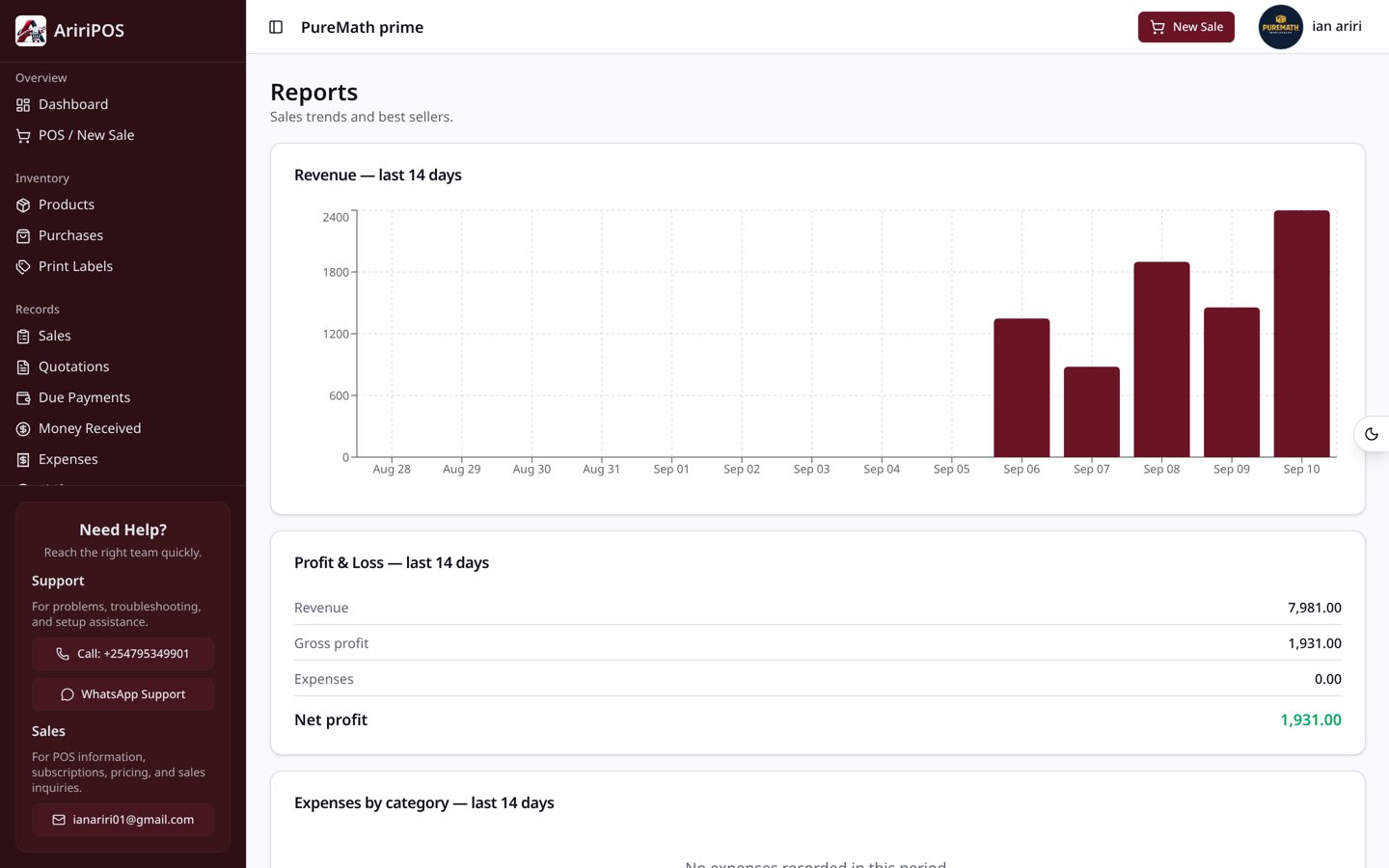Go to Products in Inventory
This screenshot has height=868, width=1389.
123,204
